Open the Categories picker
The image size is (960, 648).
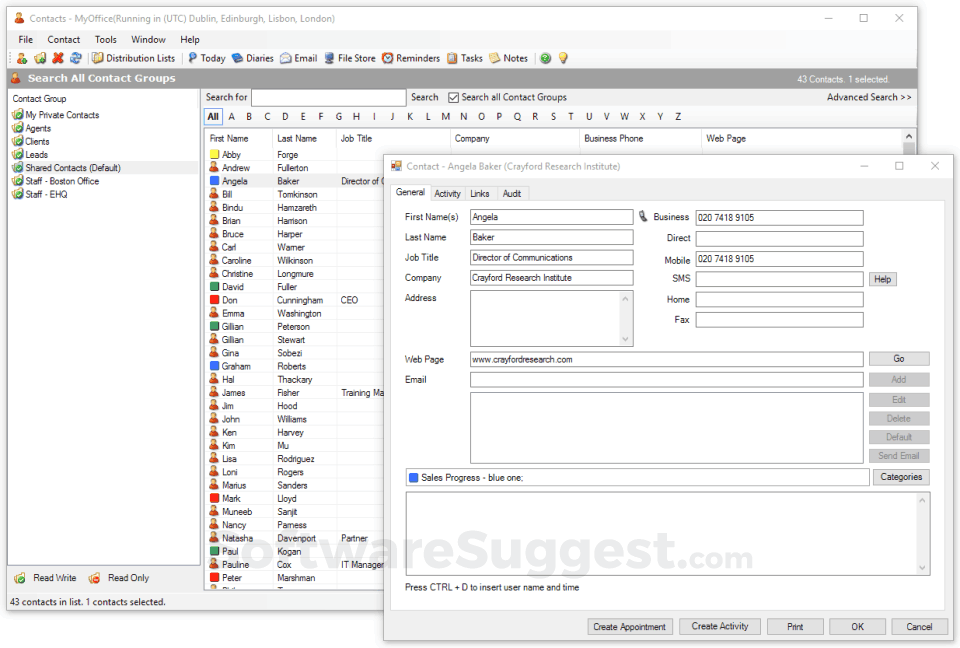point(901,477)
